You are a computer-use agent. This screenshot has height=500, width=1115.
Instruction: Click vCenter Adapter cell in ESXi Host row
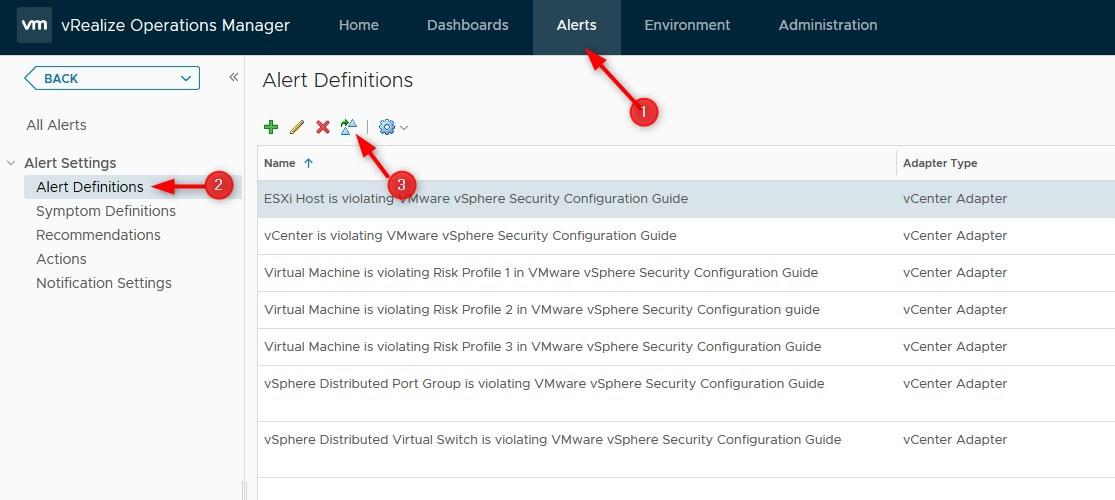click(955, 199)
